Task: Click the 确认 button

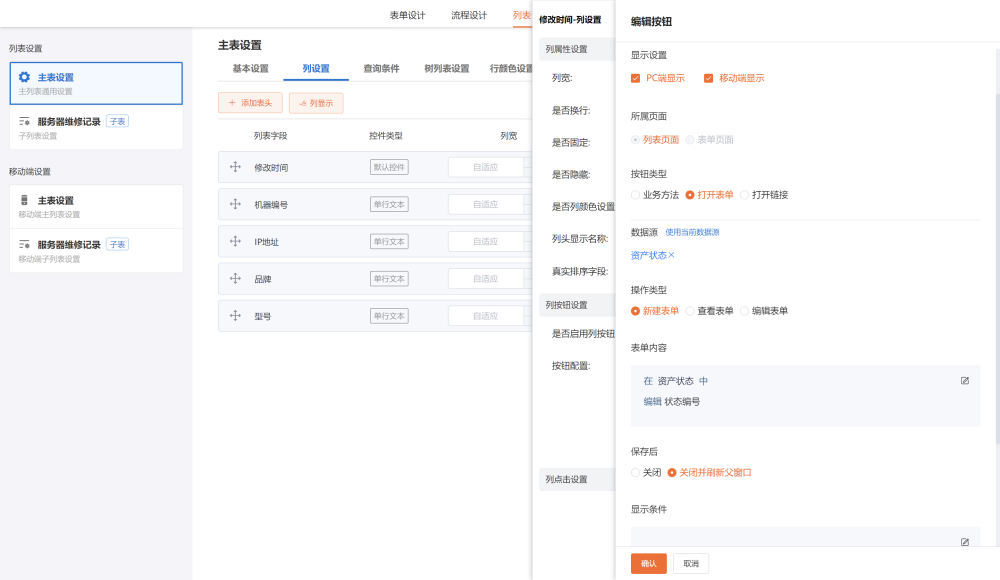Action: (x=648, y=563)
